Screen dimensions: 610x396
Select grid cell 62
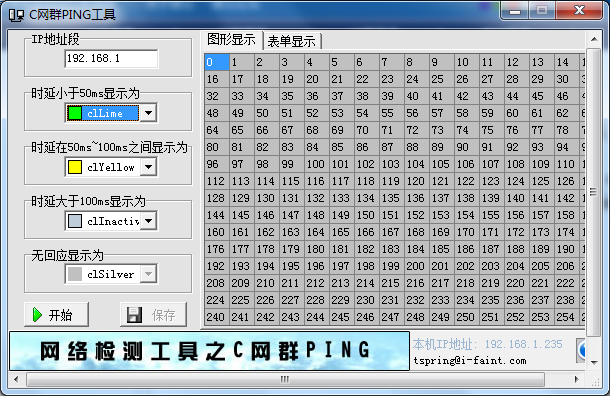(x=567, y=113)
